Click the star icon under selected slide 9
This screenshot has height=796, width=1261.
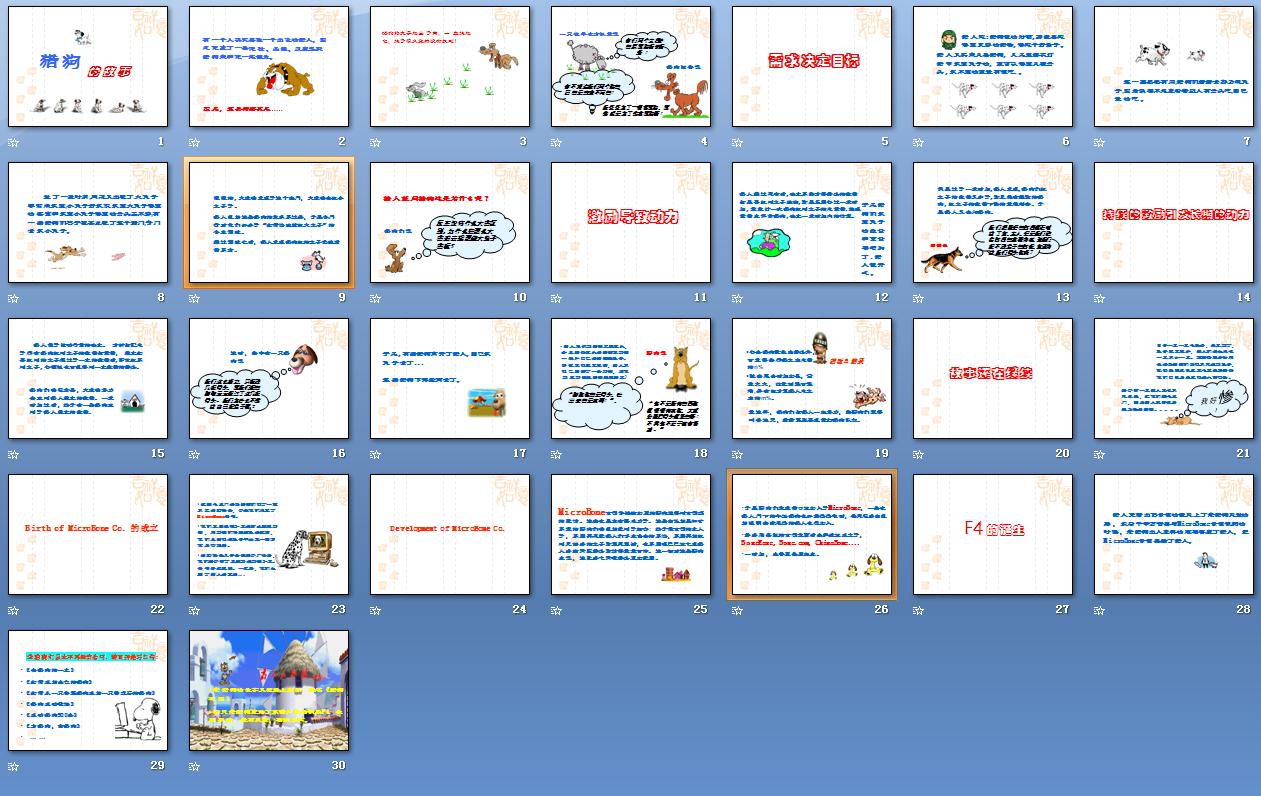(x=194, y=299)
